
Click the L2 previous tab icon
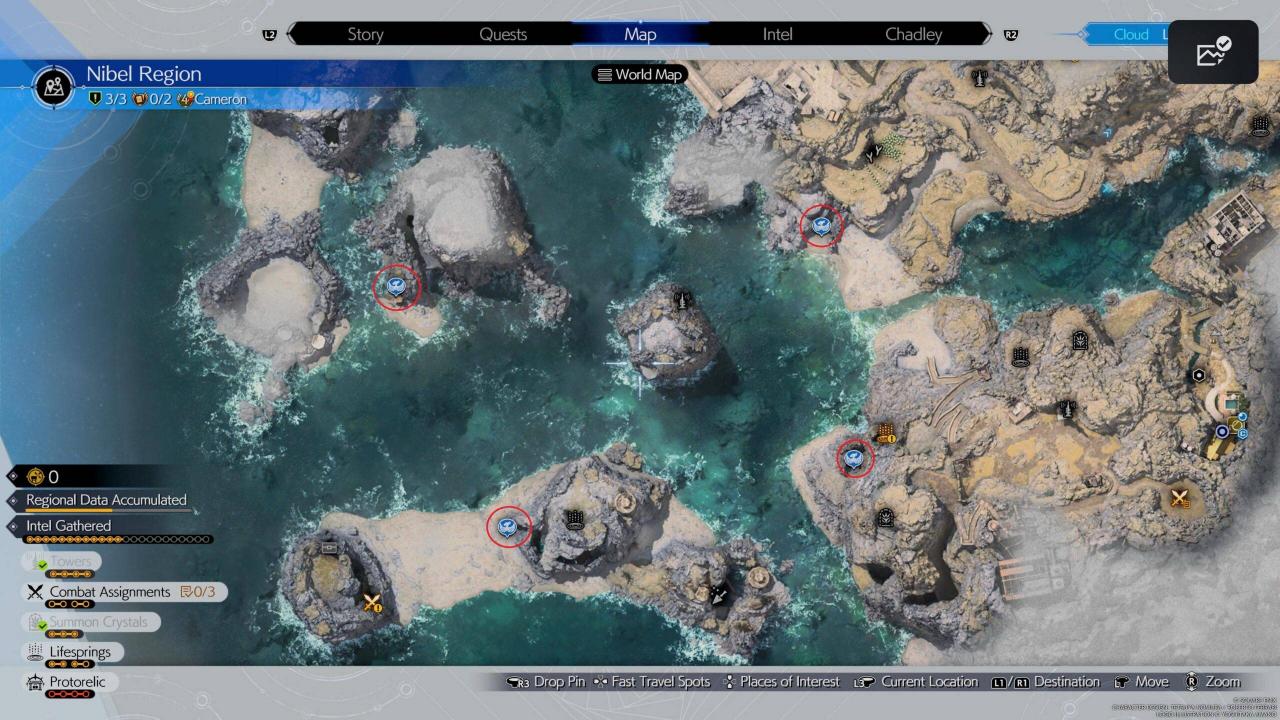pyautogui.click(x=269, y=34)
